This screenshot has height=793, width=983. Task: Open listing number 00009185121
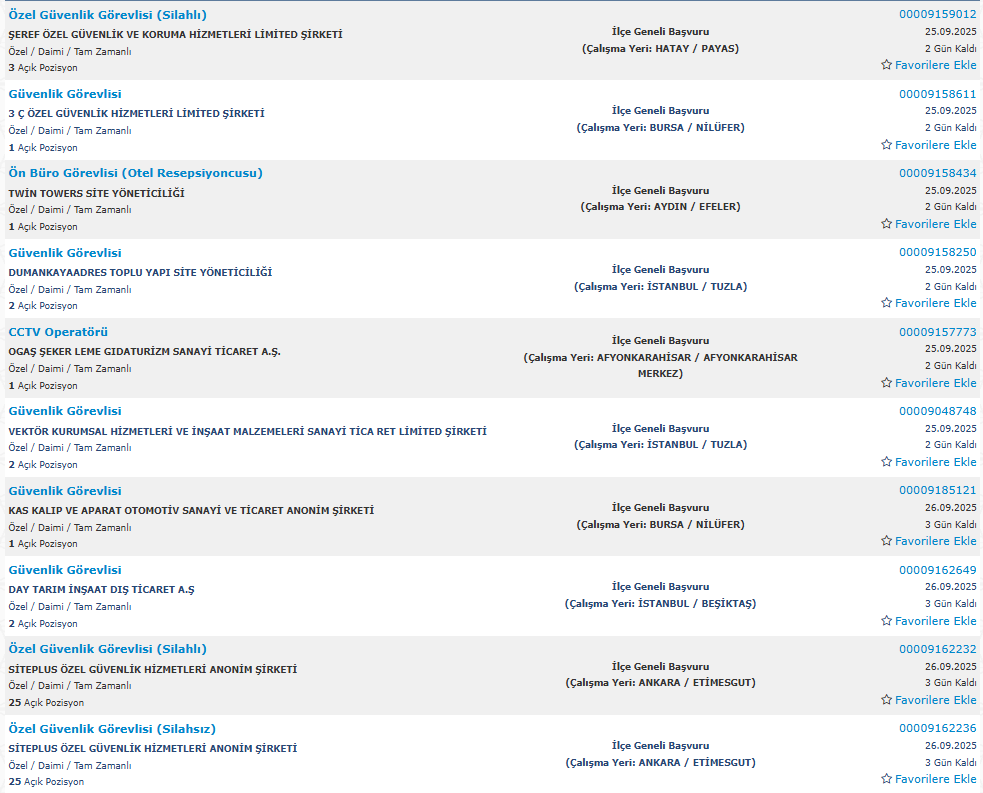click(937, 490)
